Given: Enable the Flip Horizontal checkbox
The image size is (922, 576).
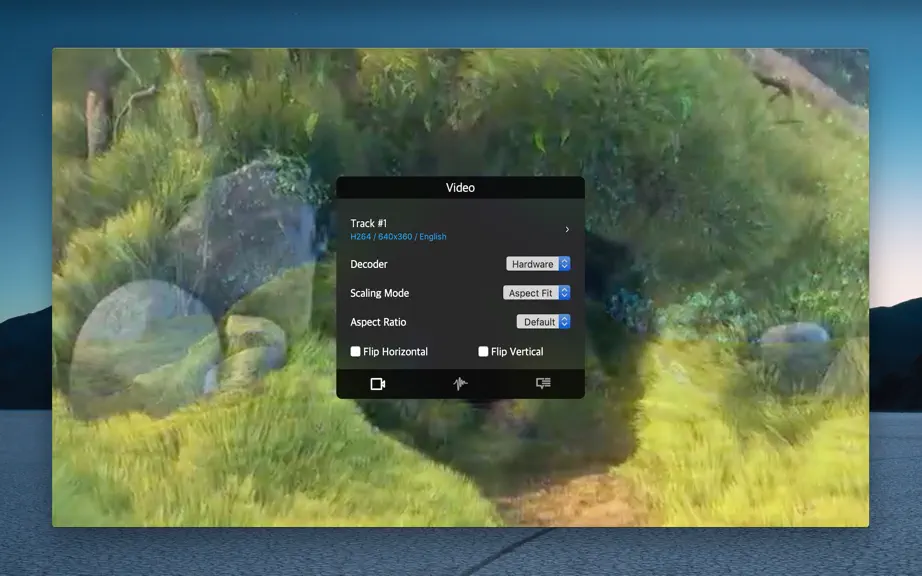Looking at the screenshot, I should pos(355,351).
